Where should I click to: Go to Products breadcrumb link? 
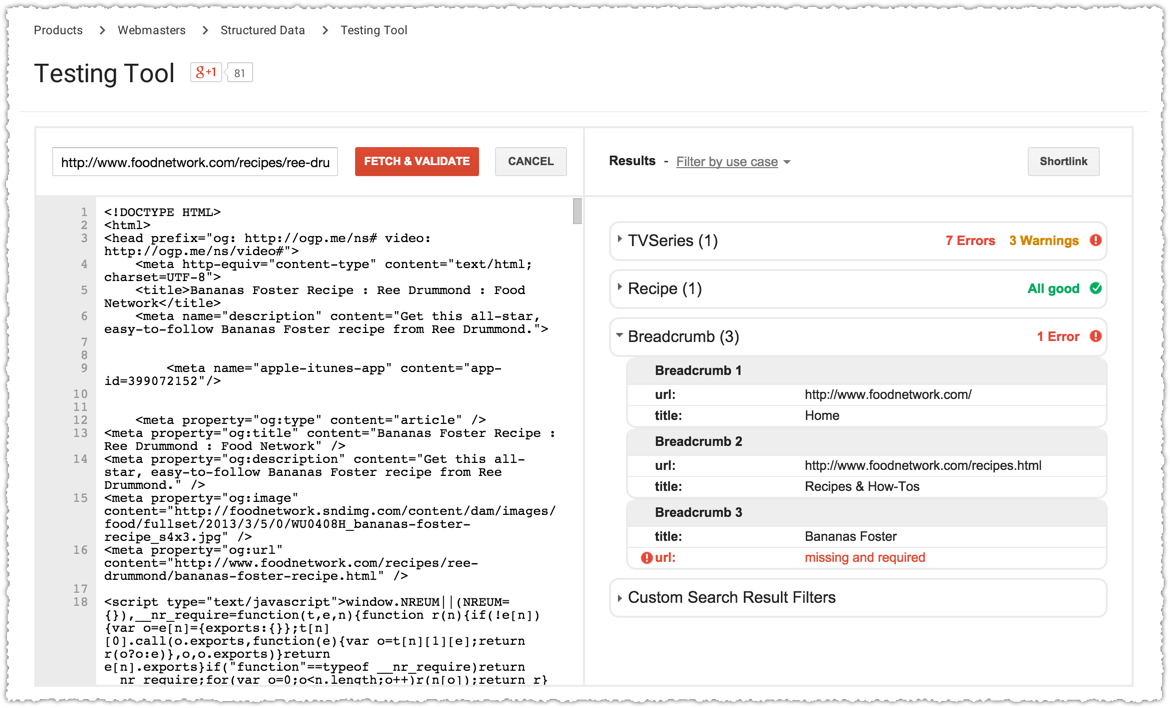pos(58,31)
